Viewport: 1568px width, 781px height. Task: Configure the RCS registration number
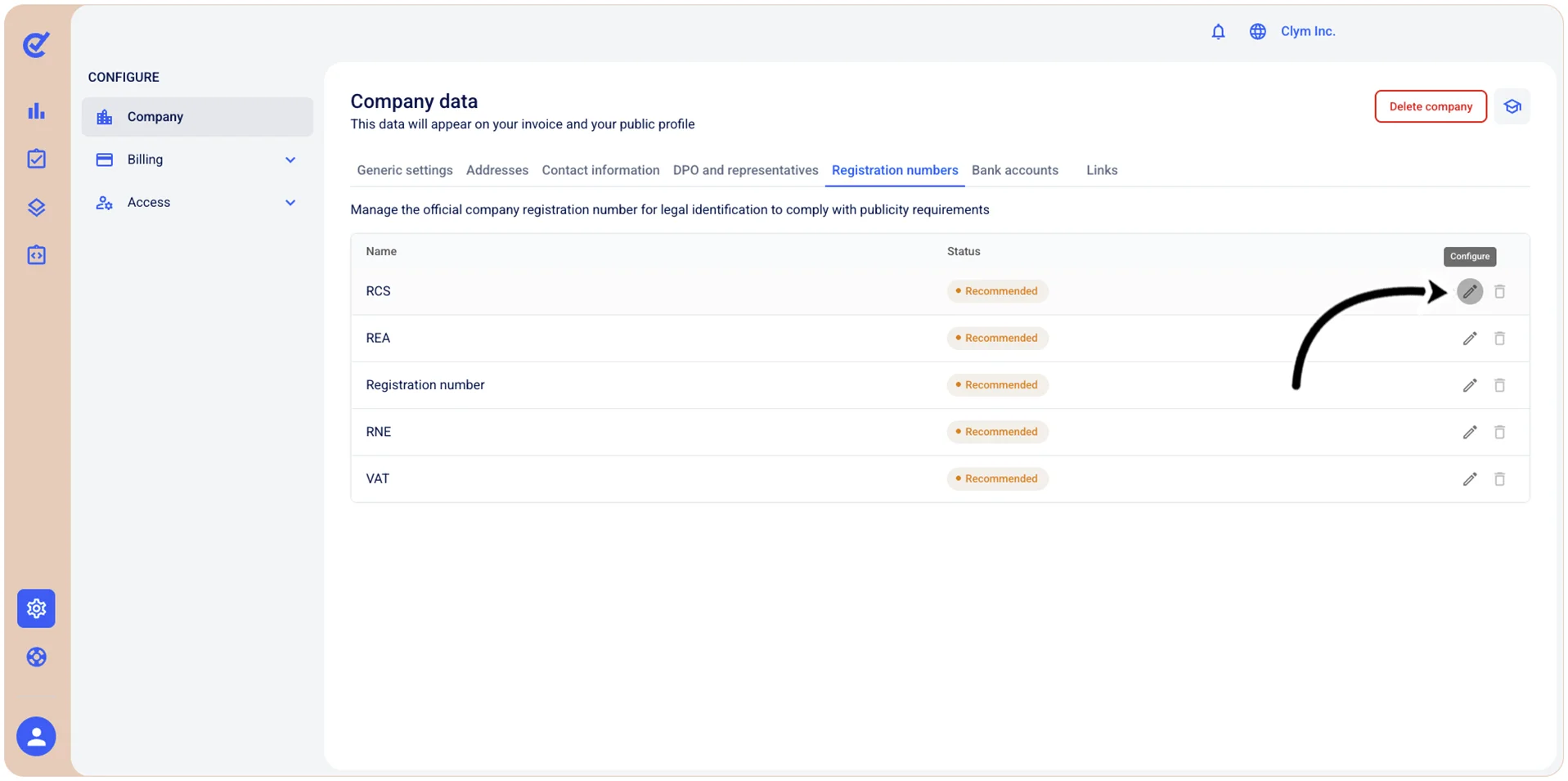1469,291
